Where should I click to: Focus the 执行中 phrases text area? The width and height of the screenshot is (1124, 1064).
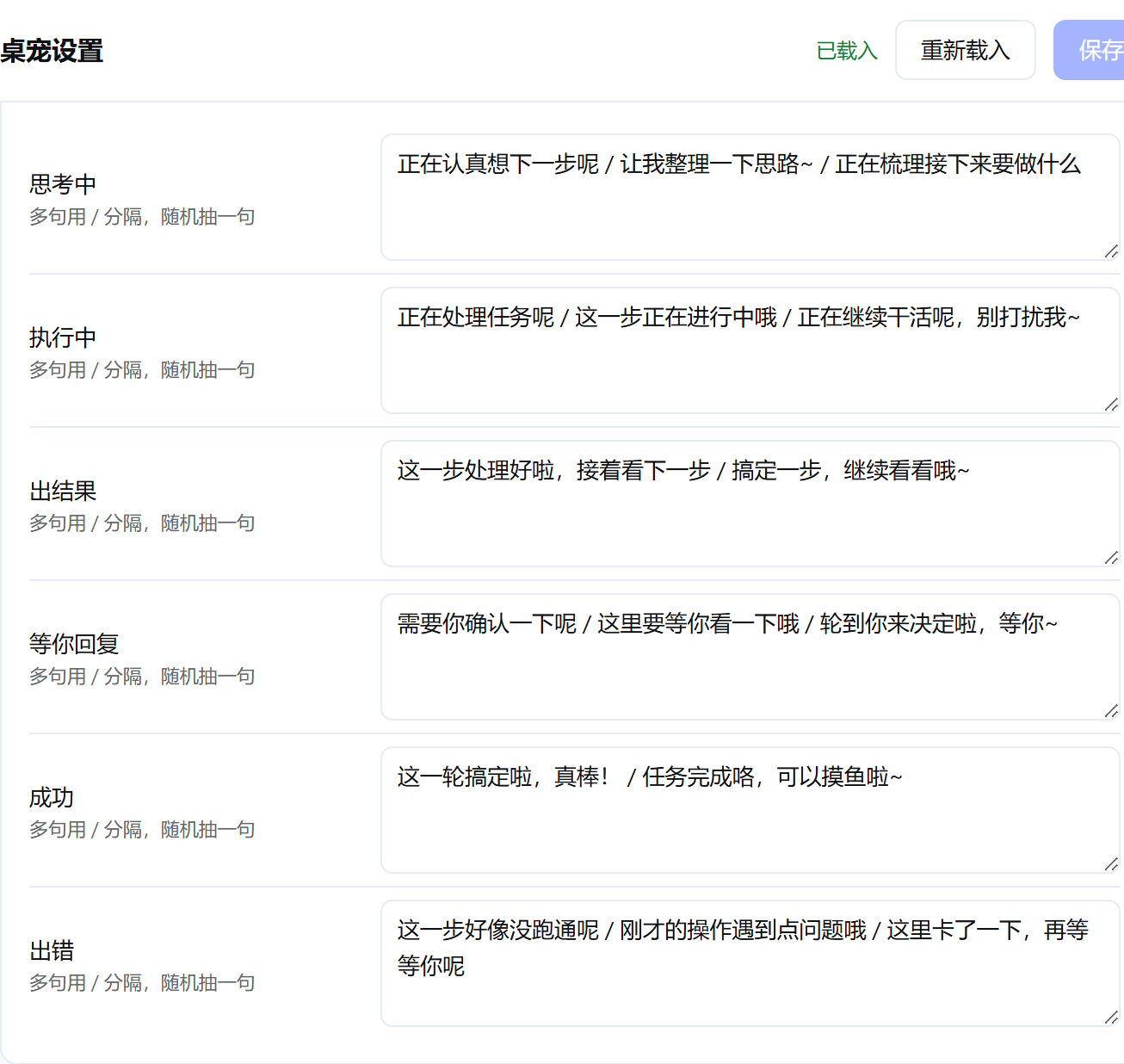pos(750,350)
